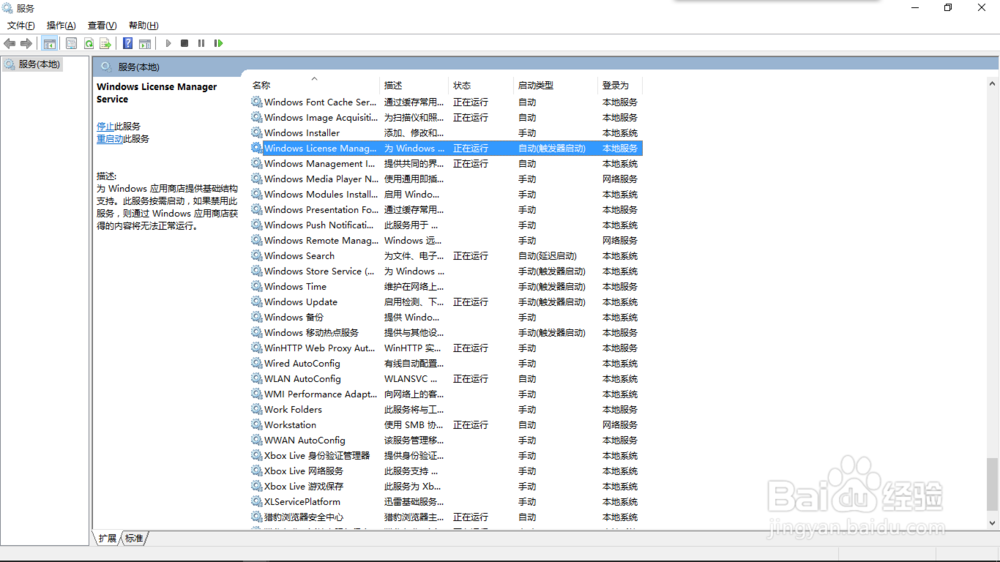Select Xbox Live 身份验证管理器 row name

(x=317, y=455)
